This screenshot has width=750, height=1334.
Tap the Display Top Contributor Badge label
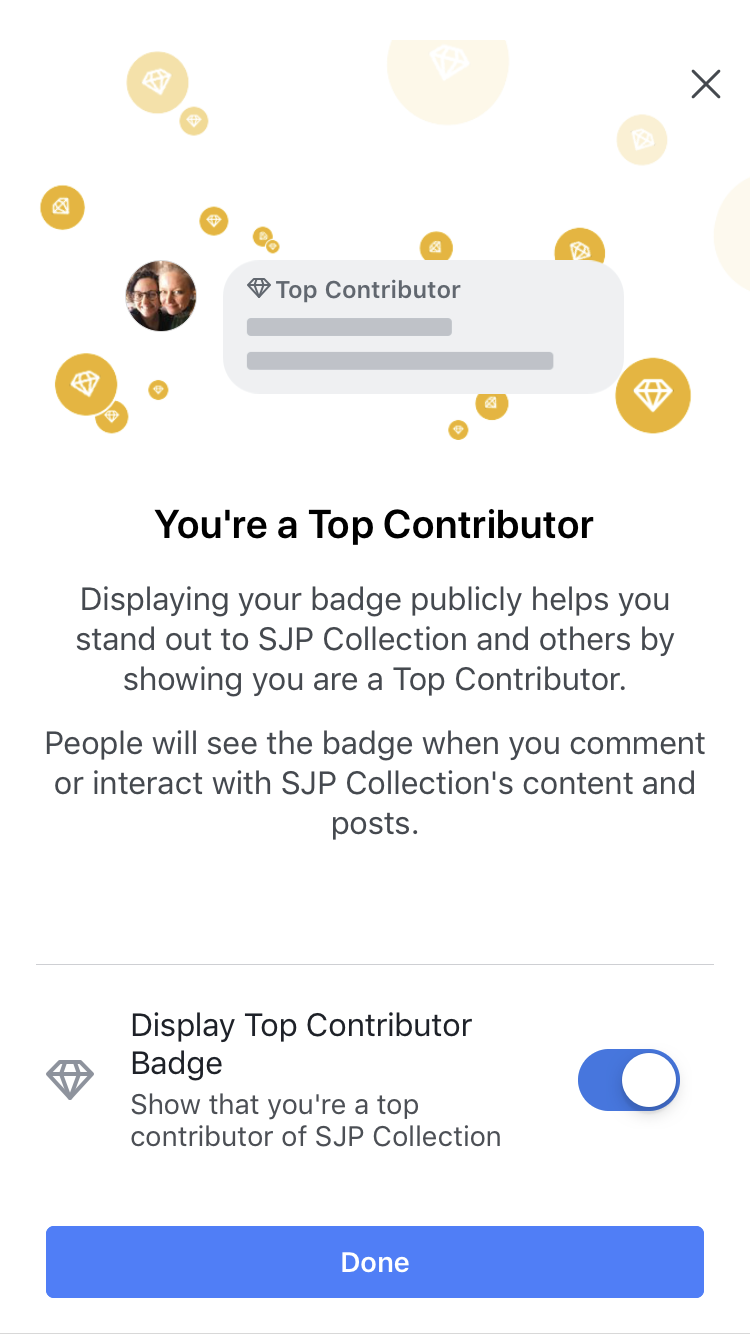(x=301, y=1044)
